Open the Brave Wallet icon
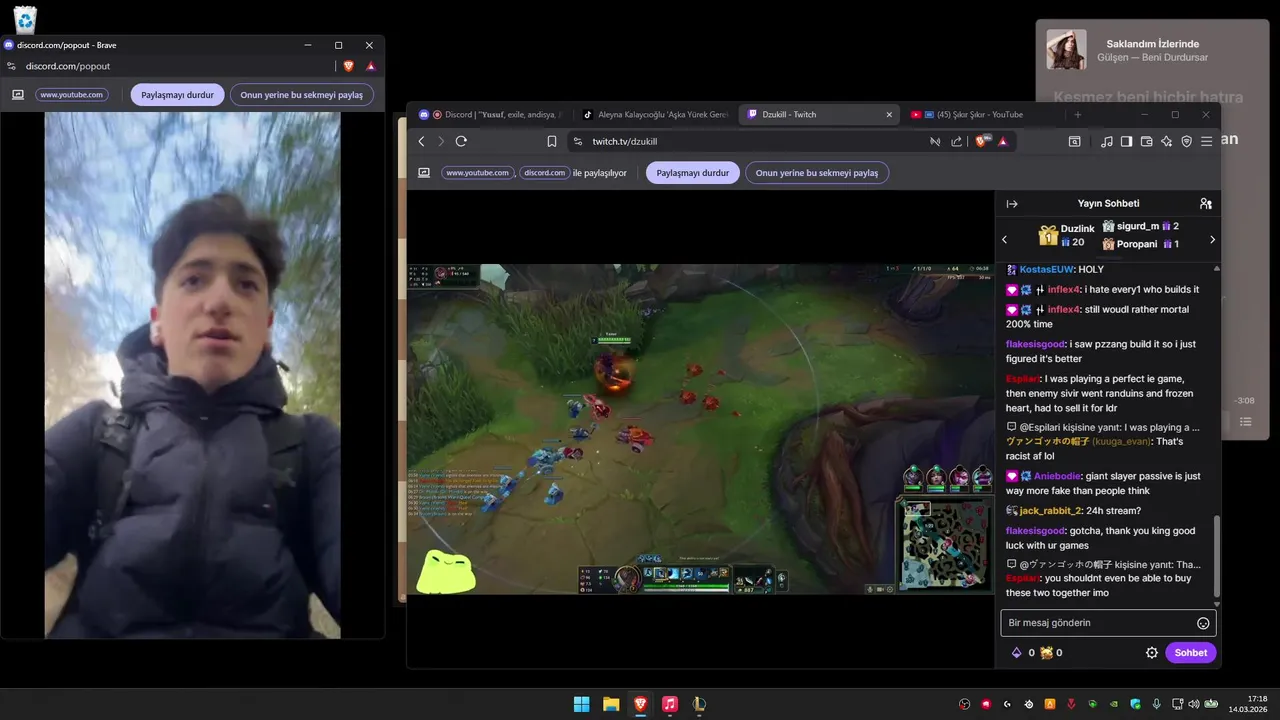Viewport: 1280px width, 720px height. (1146, 141)
